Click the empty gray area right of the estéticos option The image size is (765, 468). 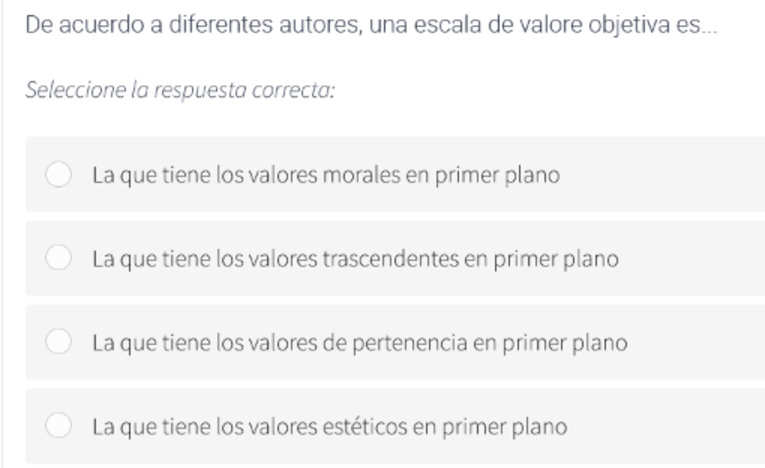pos(666,426)
